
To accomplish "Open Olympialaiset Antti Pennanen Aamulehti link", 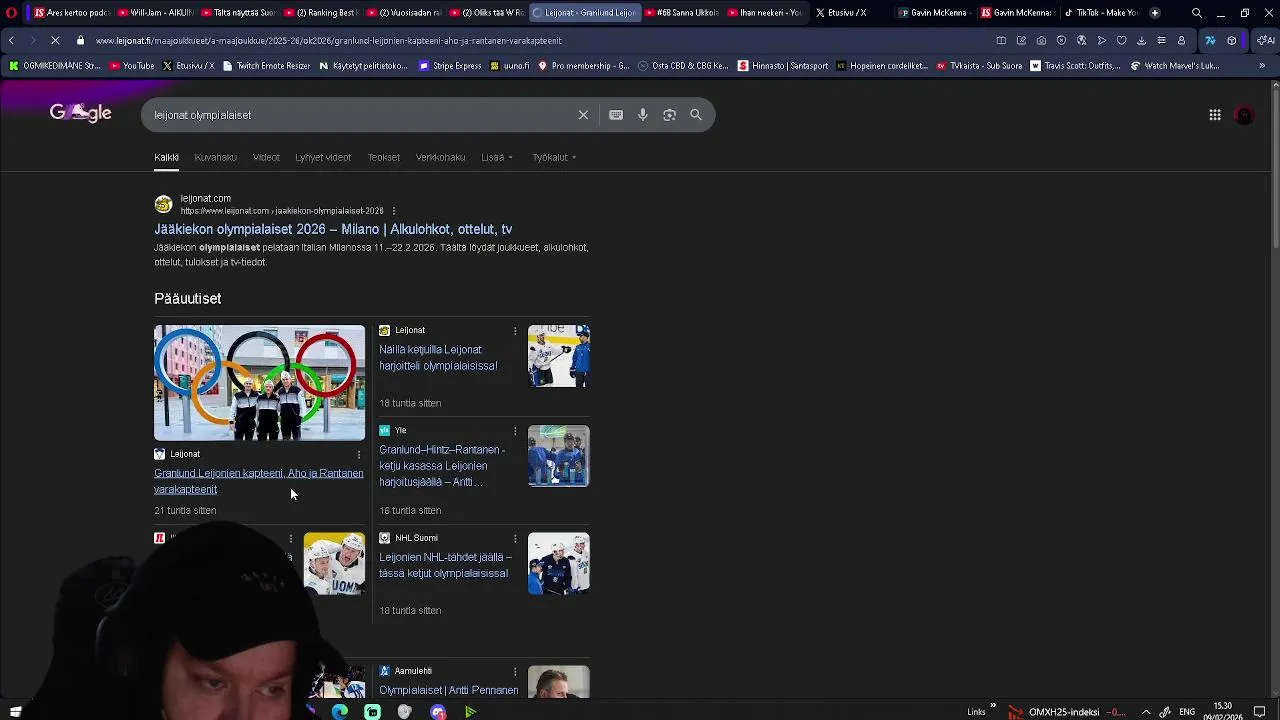I will [449, 690].
